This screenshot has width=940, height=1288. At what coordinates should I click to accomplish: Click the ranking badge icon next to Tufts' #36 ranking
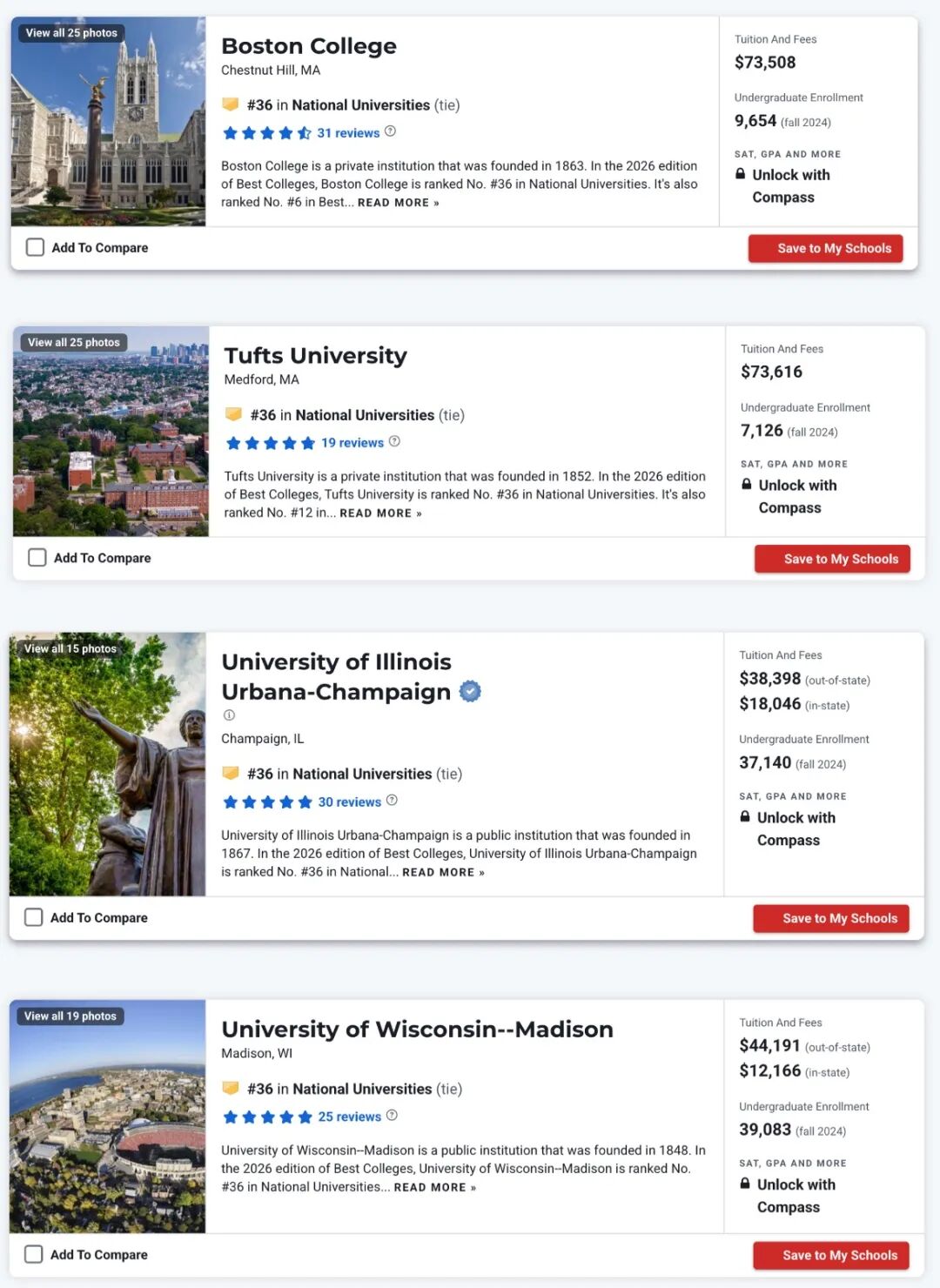point(233,414)
